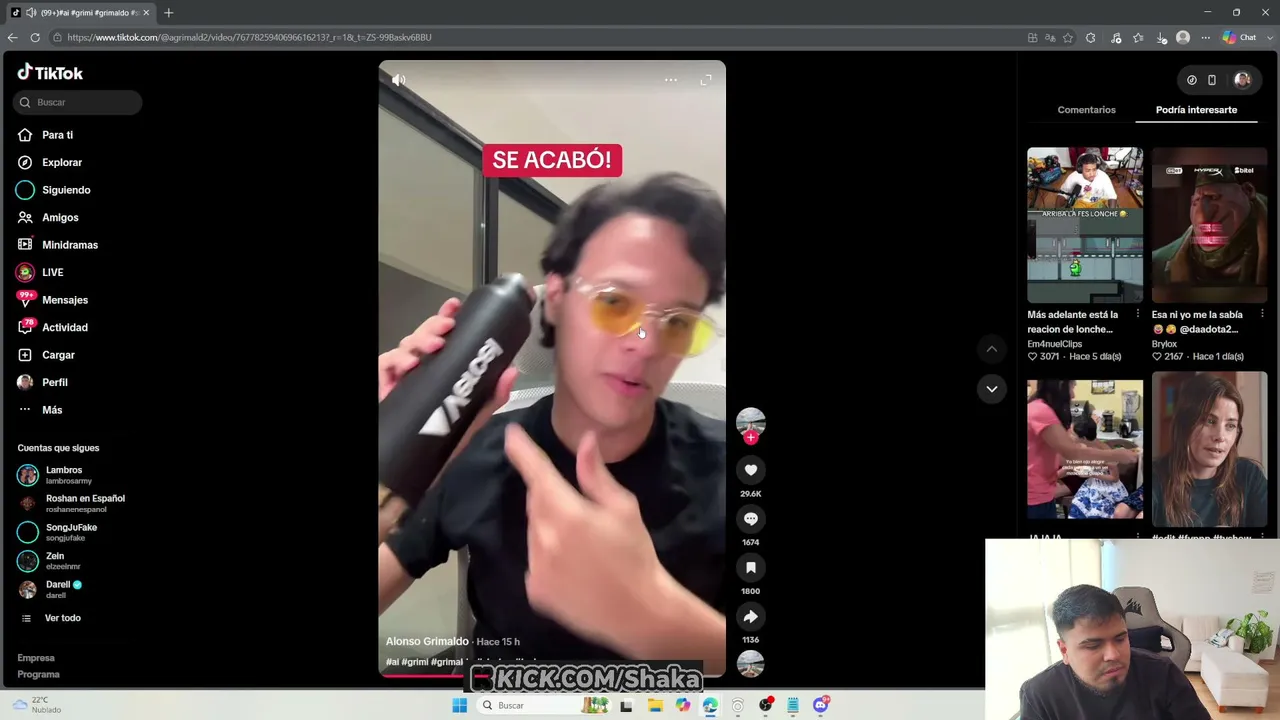The width and height of the screenshot is (1280, 720).
Task: Open the Roshan en Español account
Action: (x=71, y=503)
